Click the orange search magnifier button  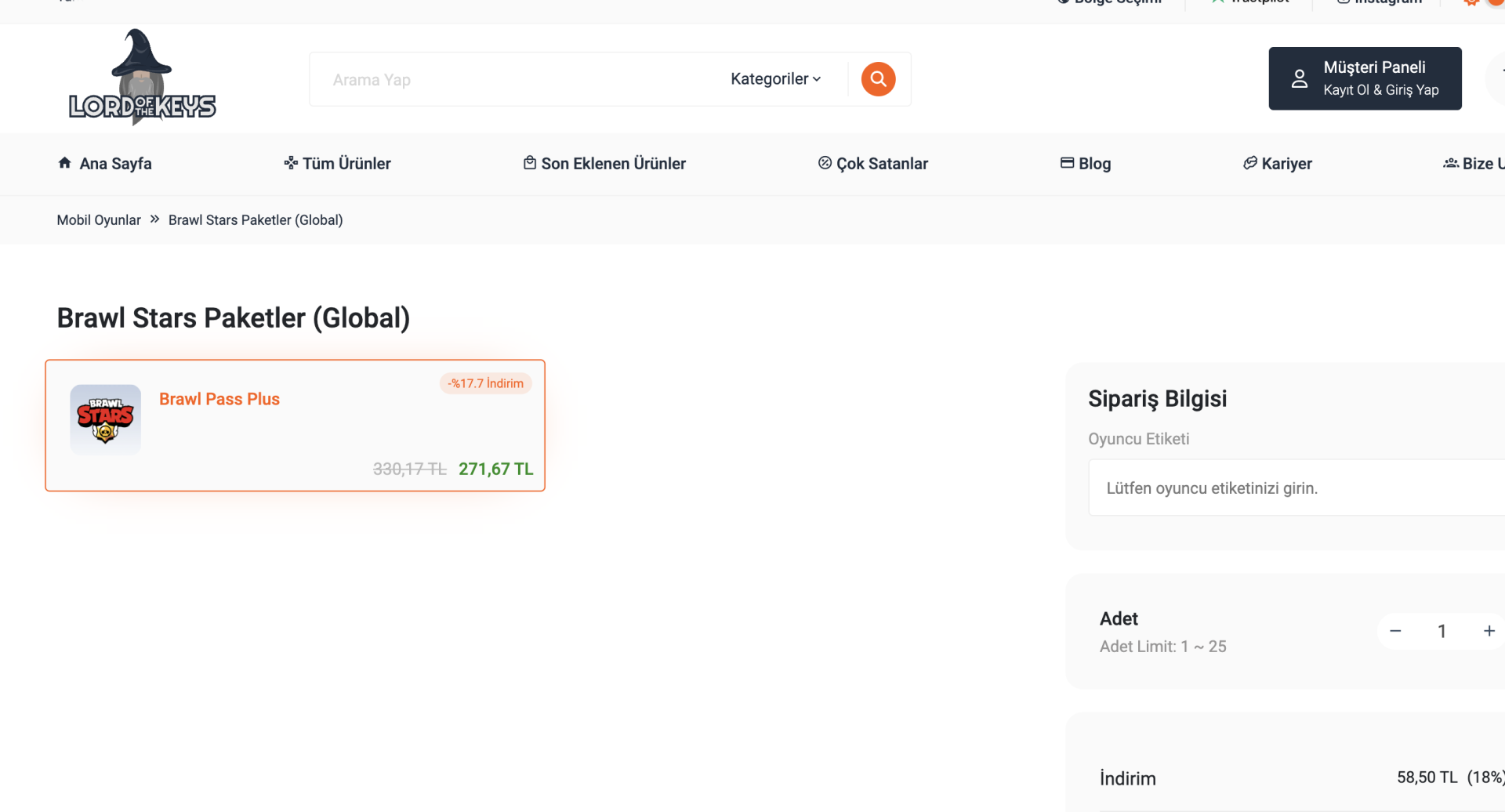pos(878,79)
